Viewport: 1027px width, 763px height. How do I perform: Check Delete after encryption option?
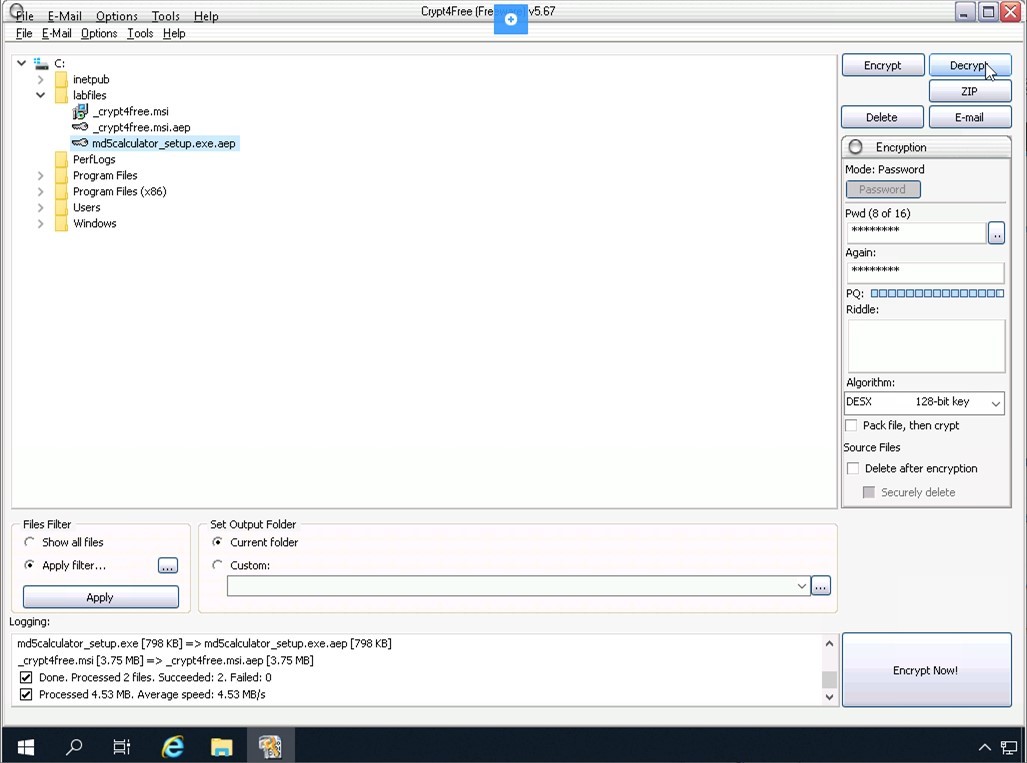[853, 468]
